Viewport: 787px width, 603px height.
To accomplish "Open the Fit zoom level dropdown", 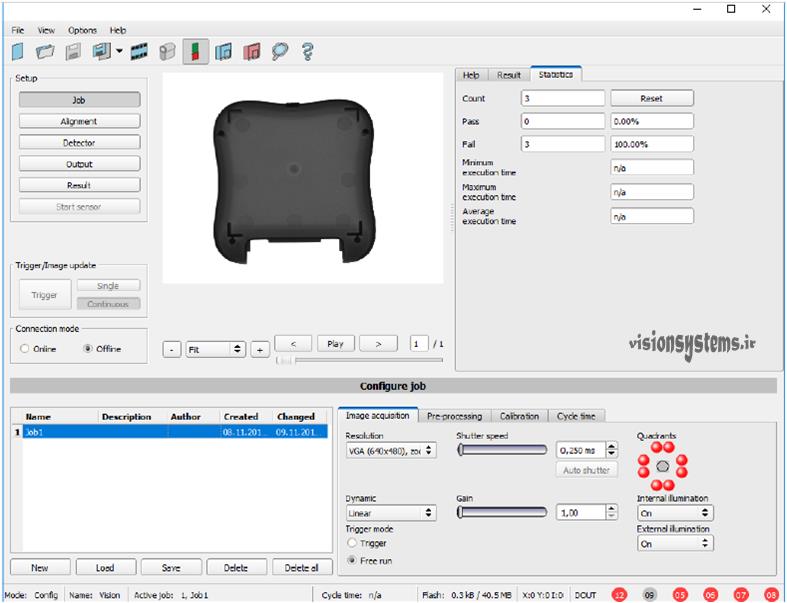I will pos(216,350).
